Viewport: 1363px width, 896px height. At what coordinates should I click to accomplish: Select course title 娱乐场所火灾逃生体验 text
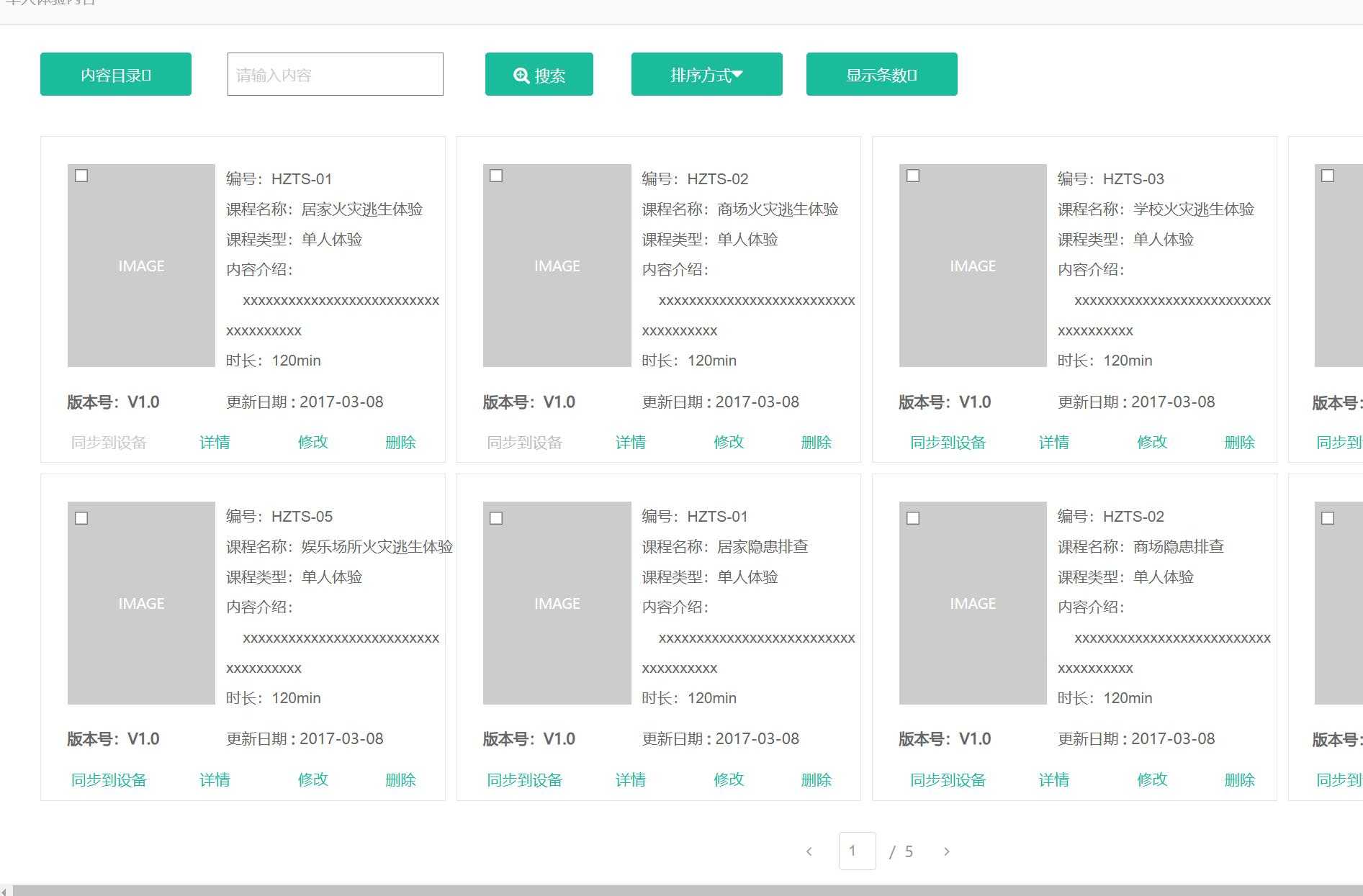pos(377,547)
